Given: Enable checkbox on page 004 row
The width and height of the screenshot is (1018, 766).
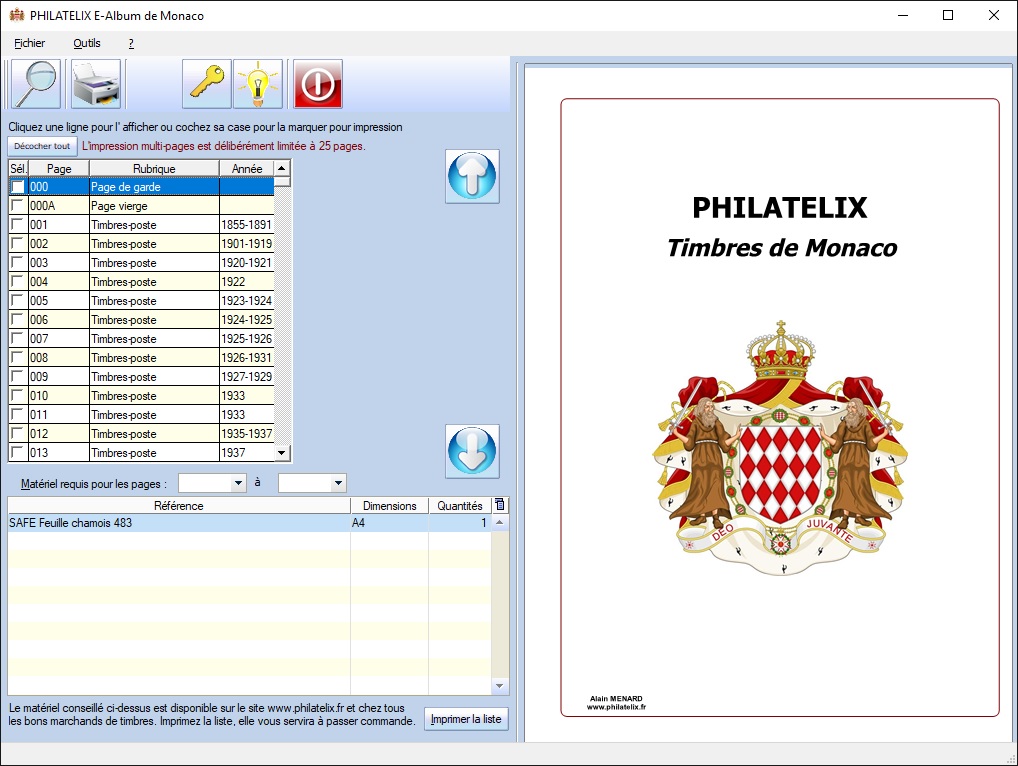Looking at the screenshot, I should (18, 281).
